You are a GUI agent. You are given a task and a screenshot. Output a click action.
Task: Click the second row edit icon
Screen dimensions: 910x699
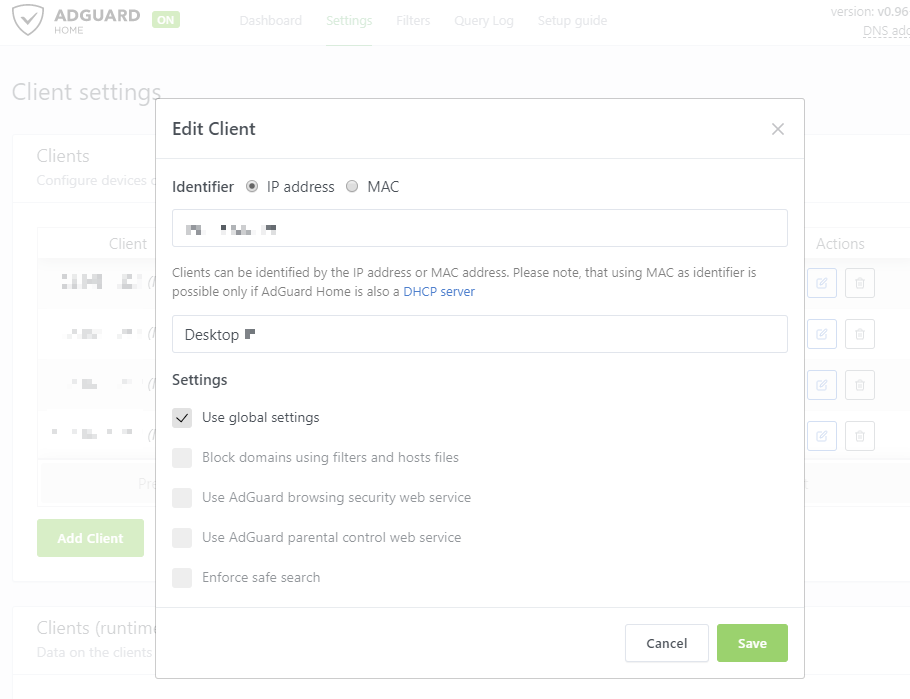pyautogui.click(x=821, y=334)
